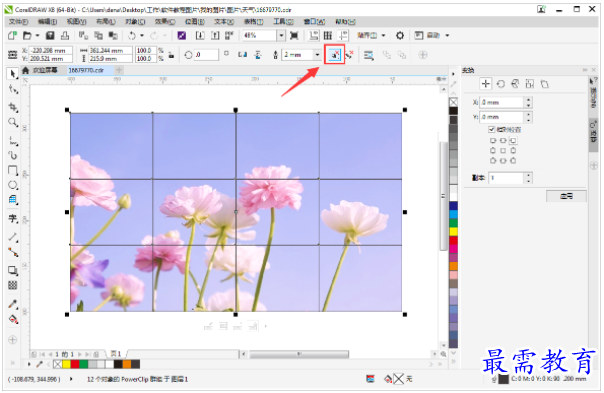
Task: Click the Export icon in standard toolbar
Action: 215,35
